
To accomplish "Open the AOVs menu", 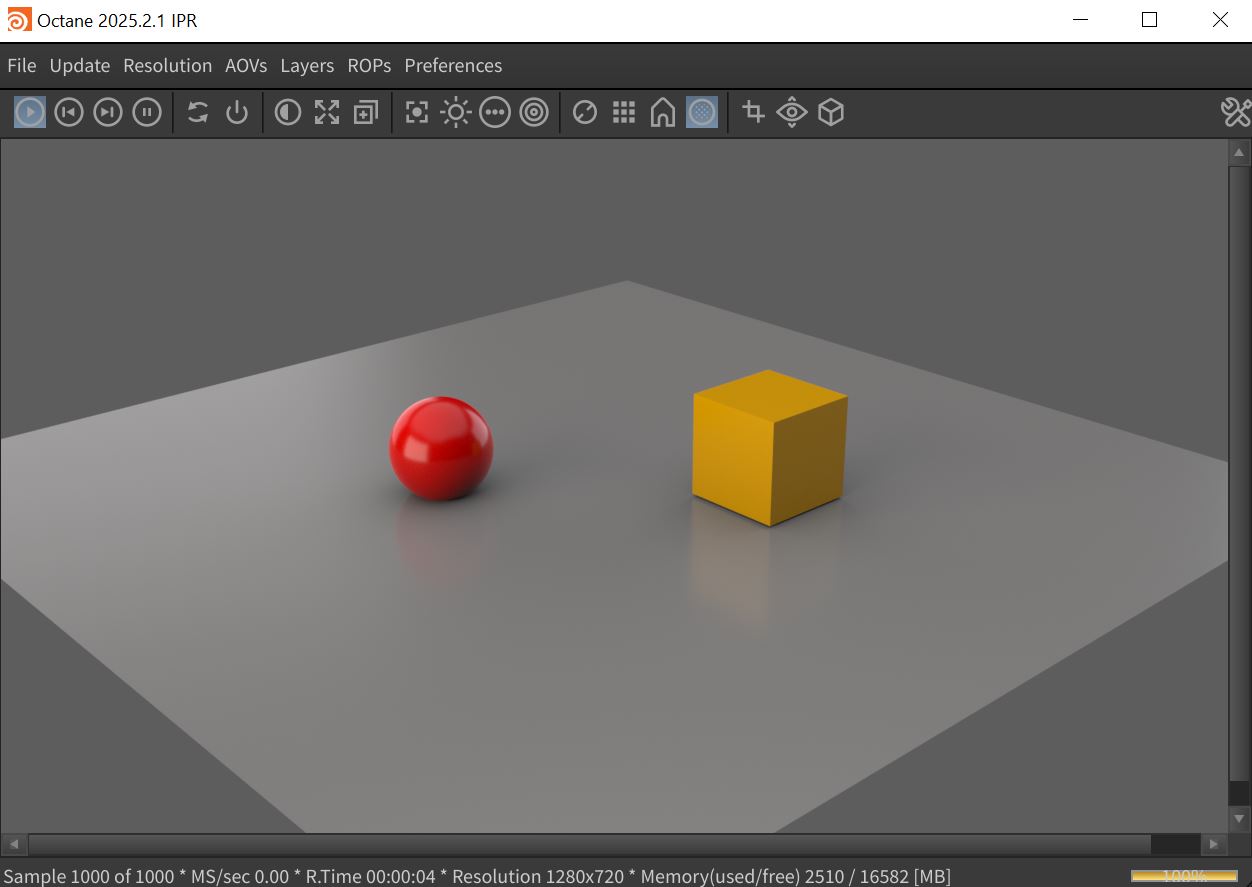I will 246,66.
